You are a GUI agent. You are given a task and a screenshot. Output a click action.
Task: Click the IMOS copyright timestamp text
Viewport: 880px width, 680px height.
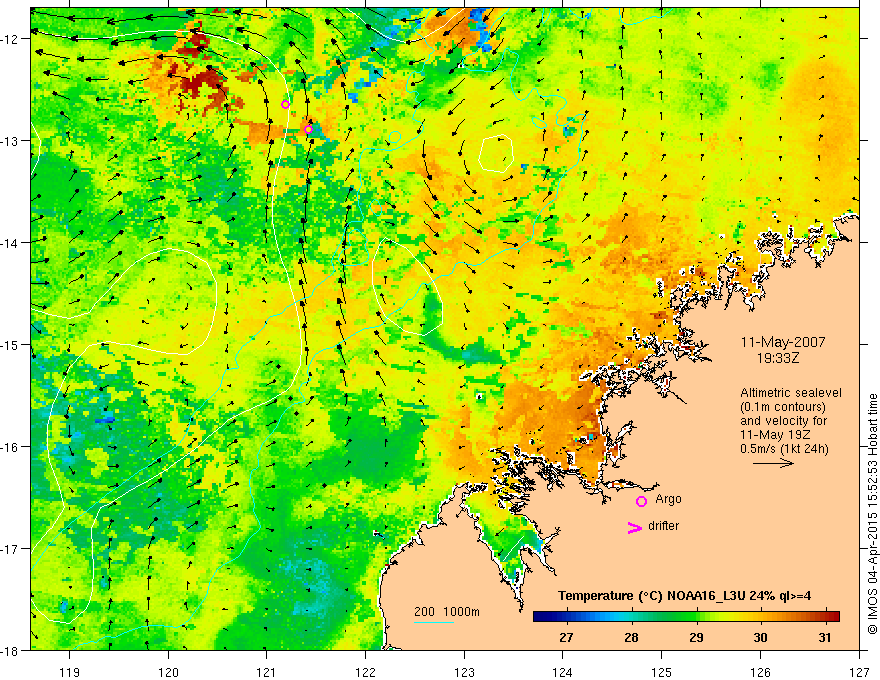coord(873,513)
